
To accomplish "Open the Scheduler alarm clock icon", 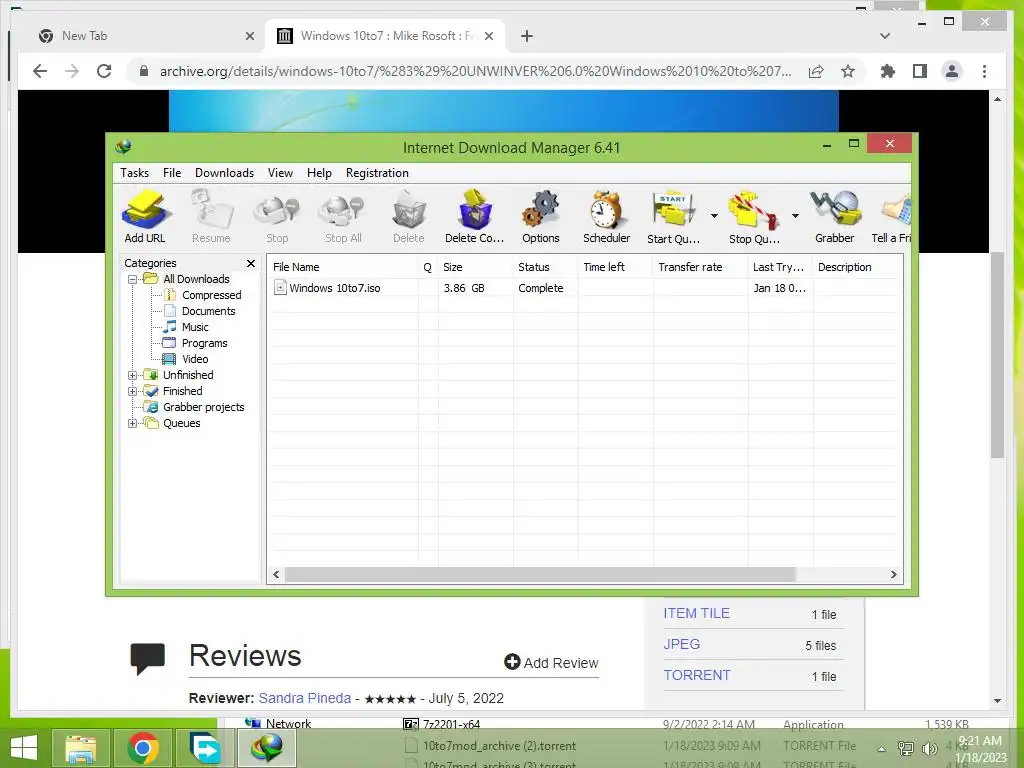I will point(606,216).
